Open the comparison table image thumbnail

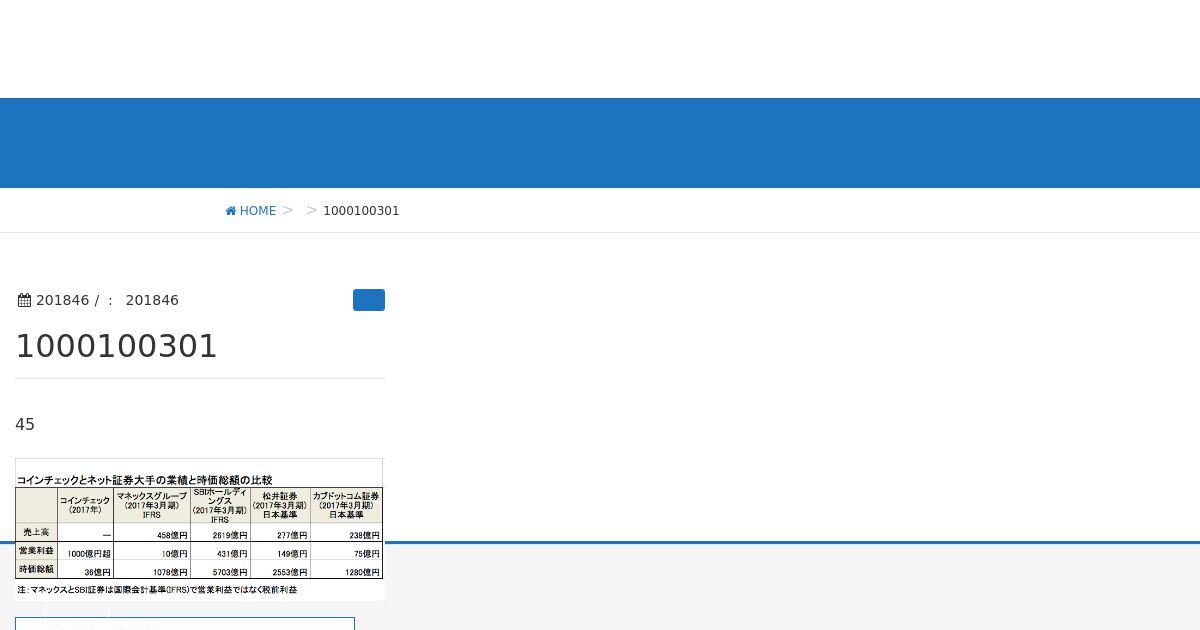click(199, 529)
